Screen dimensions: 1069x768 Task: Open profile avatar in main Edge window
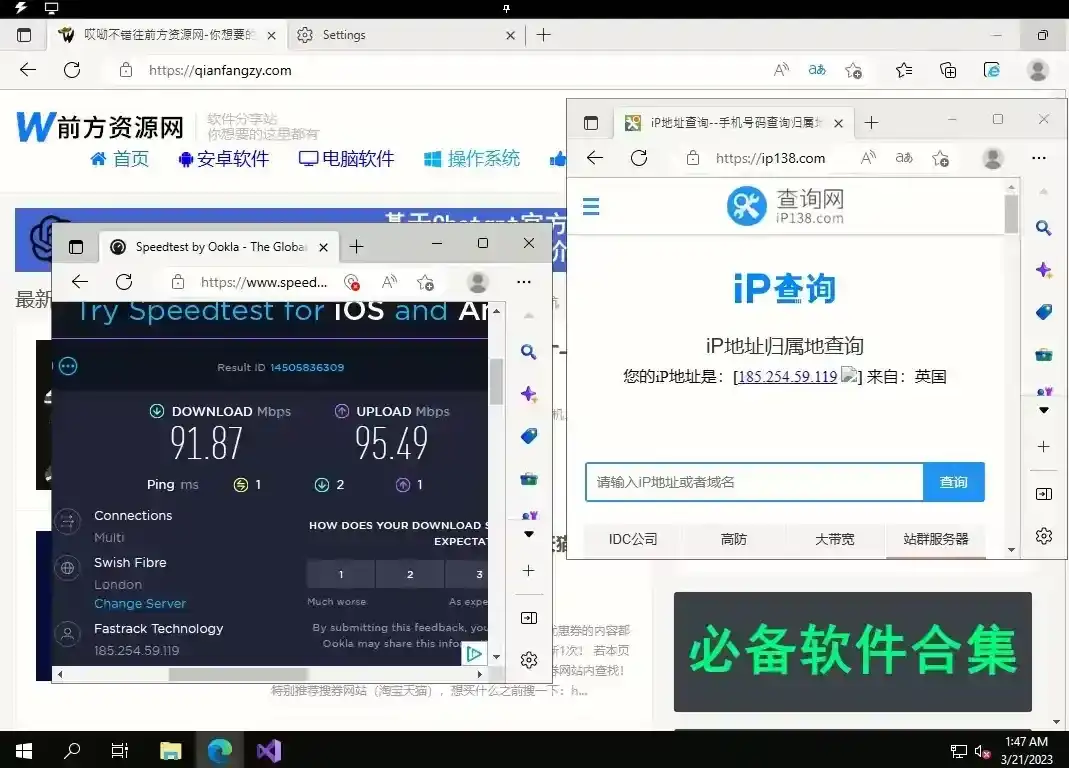pyautogui.click(x=1038, y=70)
